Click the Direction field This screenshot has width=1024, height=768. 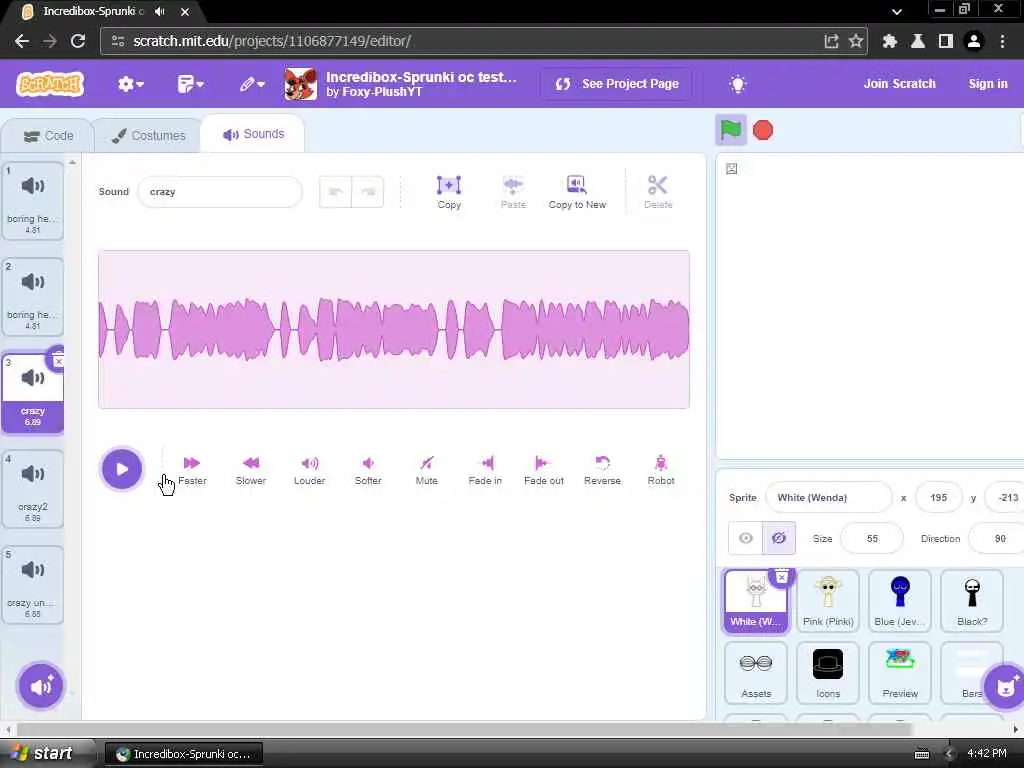point(997,539)
